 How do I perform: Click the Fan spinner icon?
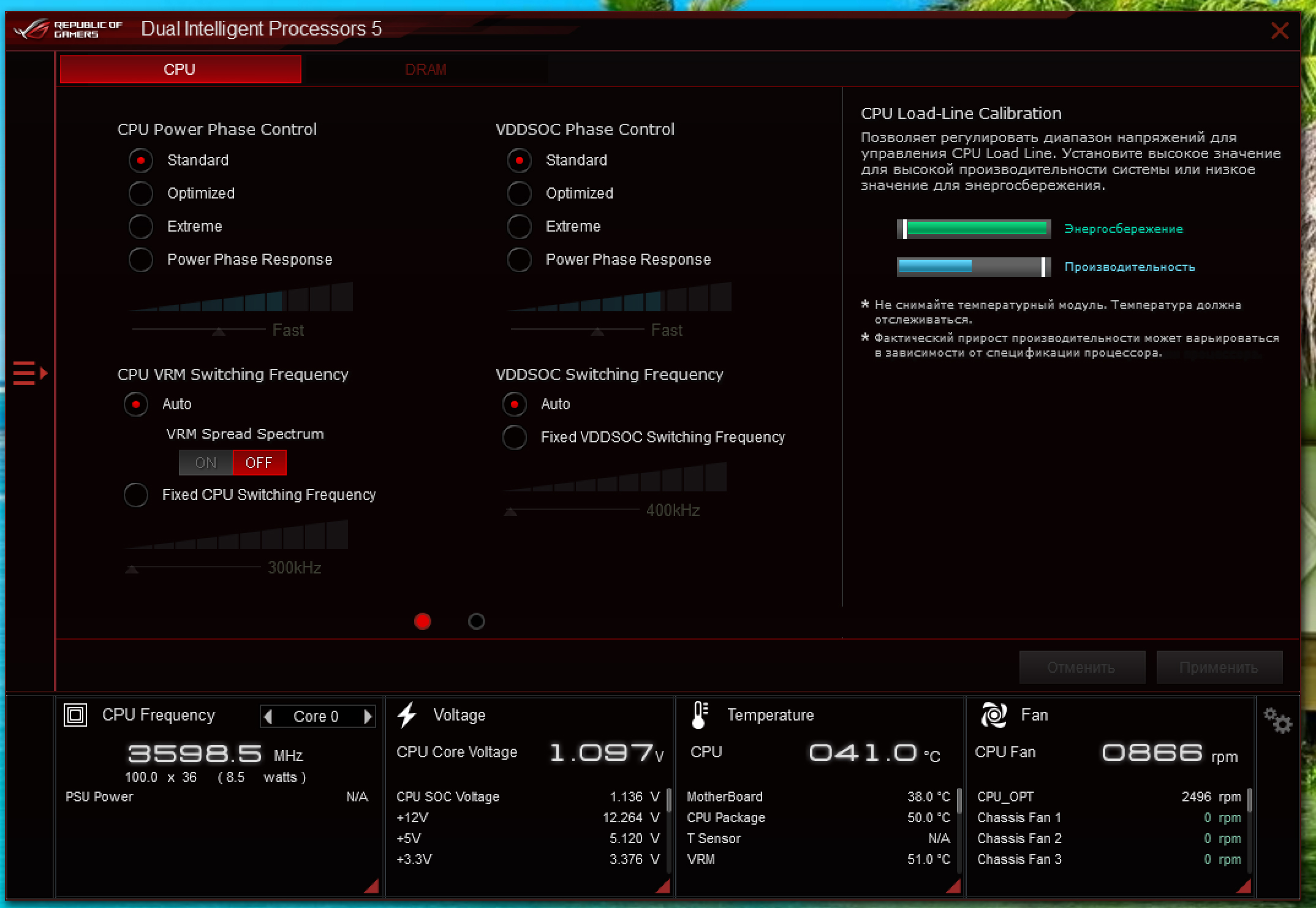tap(994, 715)
